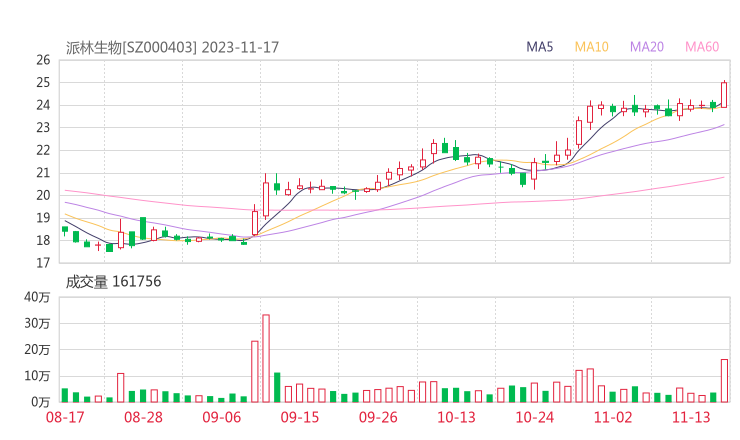Click the MA60 legend label
This screenshot has height=440, width=740.
pyautogui.click(x=702, y=47)
